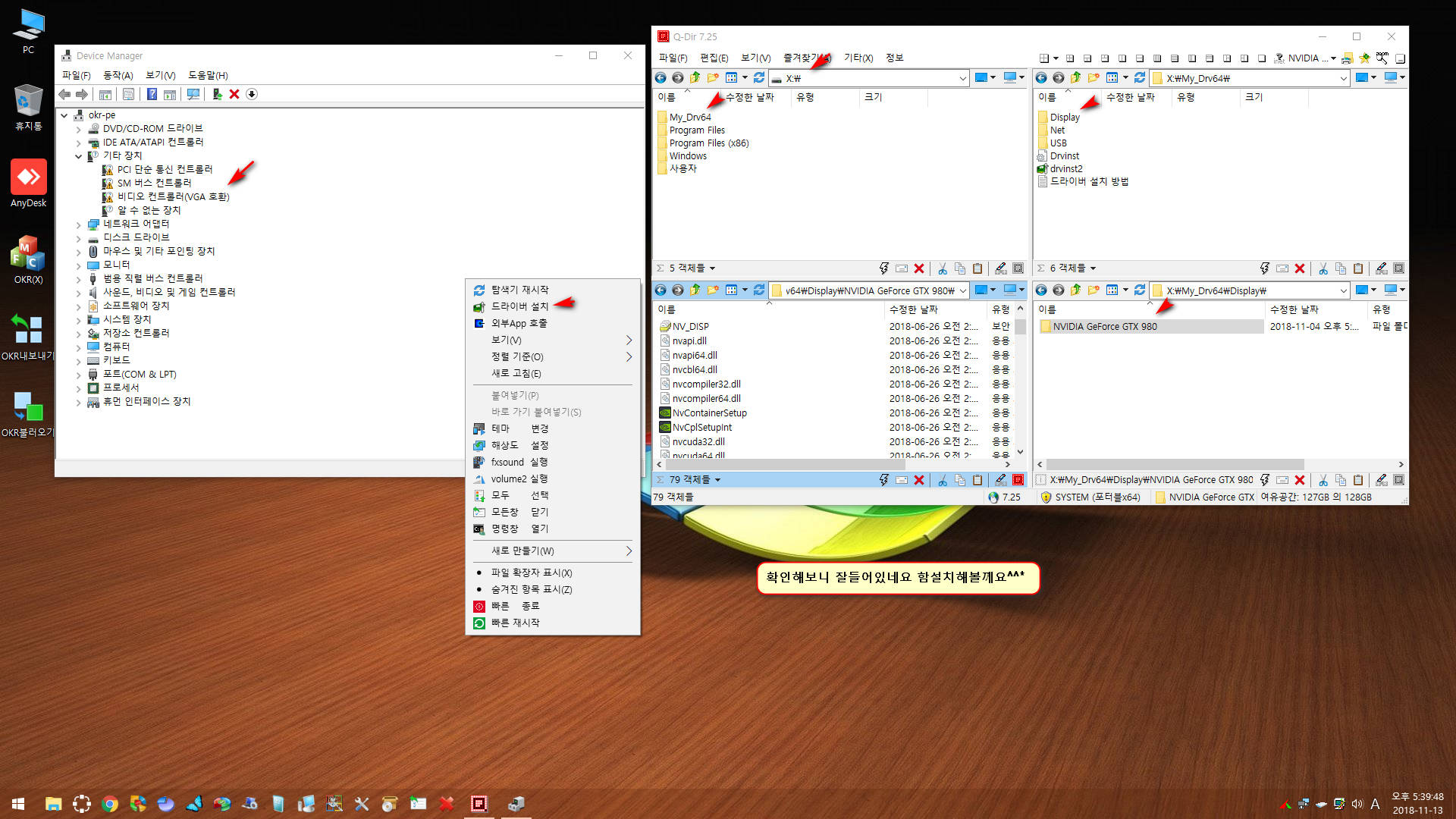Open File Explorer from taskbar
Viewport: 1456px width, 819px height.
tap(53, 804)
